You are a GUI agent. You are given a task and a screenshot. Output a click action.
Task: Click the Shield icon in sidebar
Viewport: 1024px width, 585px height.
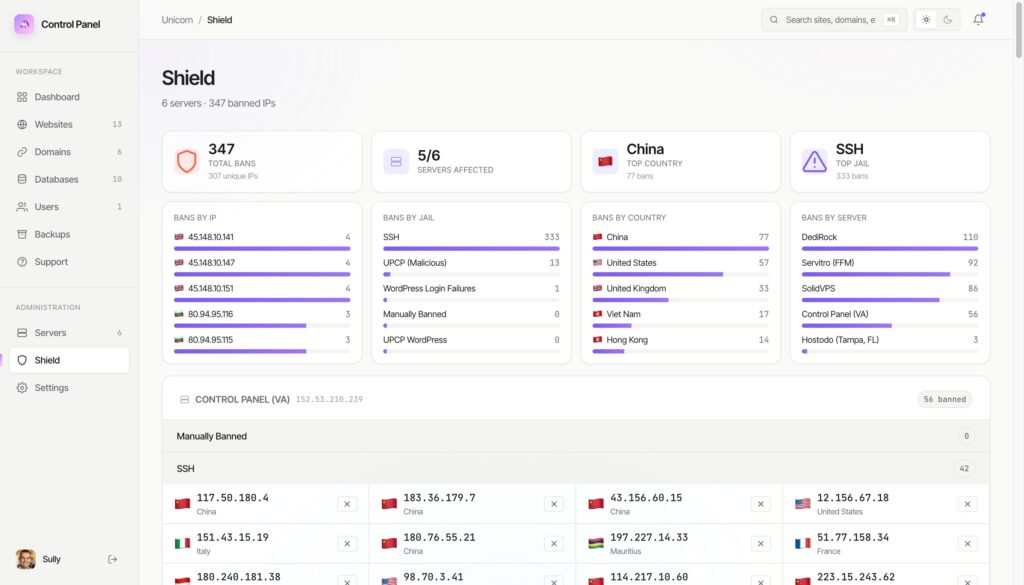(x=22, y=360)
